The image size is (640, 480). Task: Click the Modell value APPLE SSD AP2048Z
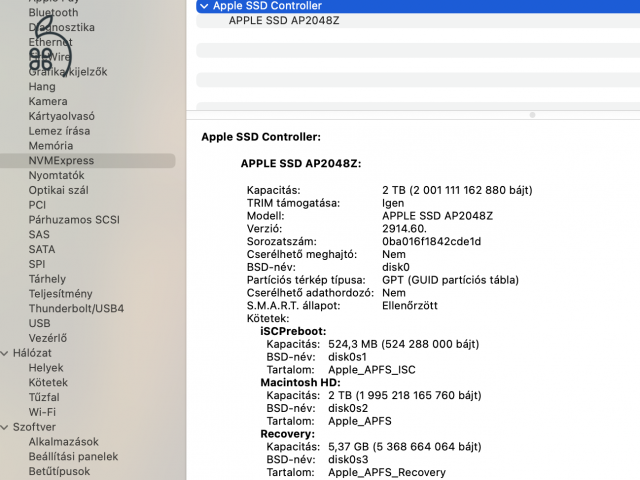[x=438, y=216]
